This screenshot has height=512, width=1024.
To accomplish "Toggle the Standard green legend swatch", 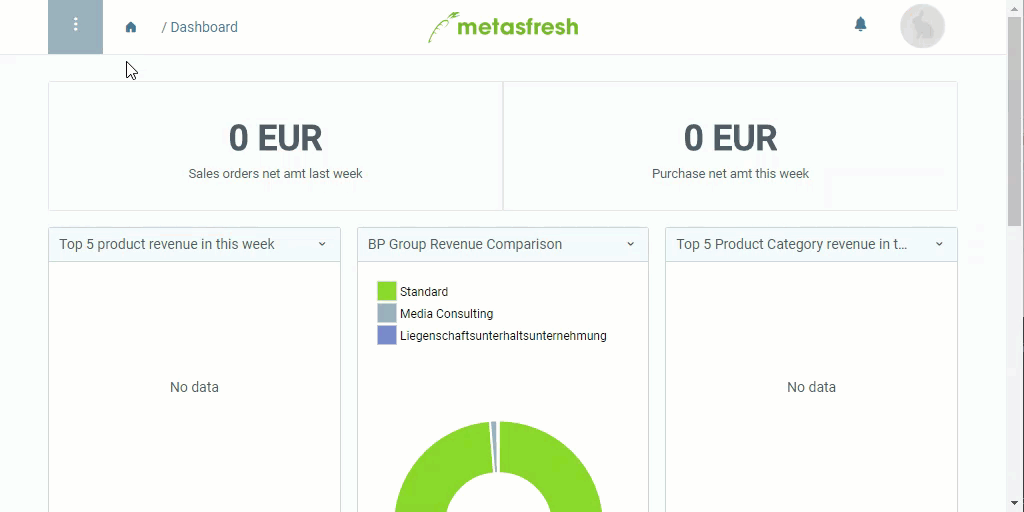I will (x=387, y=291).
